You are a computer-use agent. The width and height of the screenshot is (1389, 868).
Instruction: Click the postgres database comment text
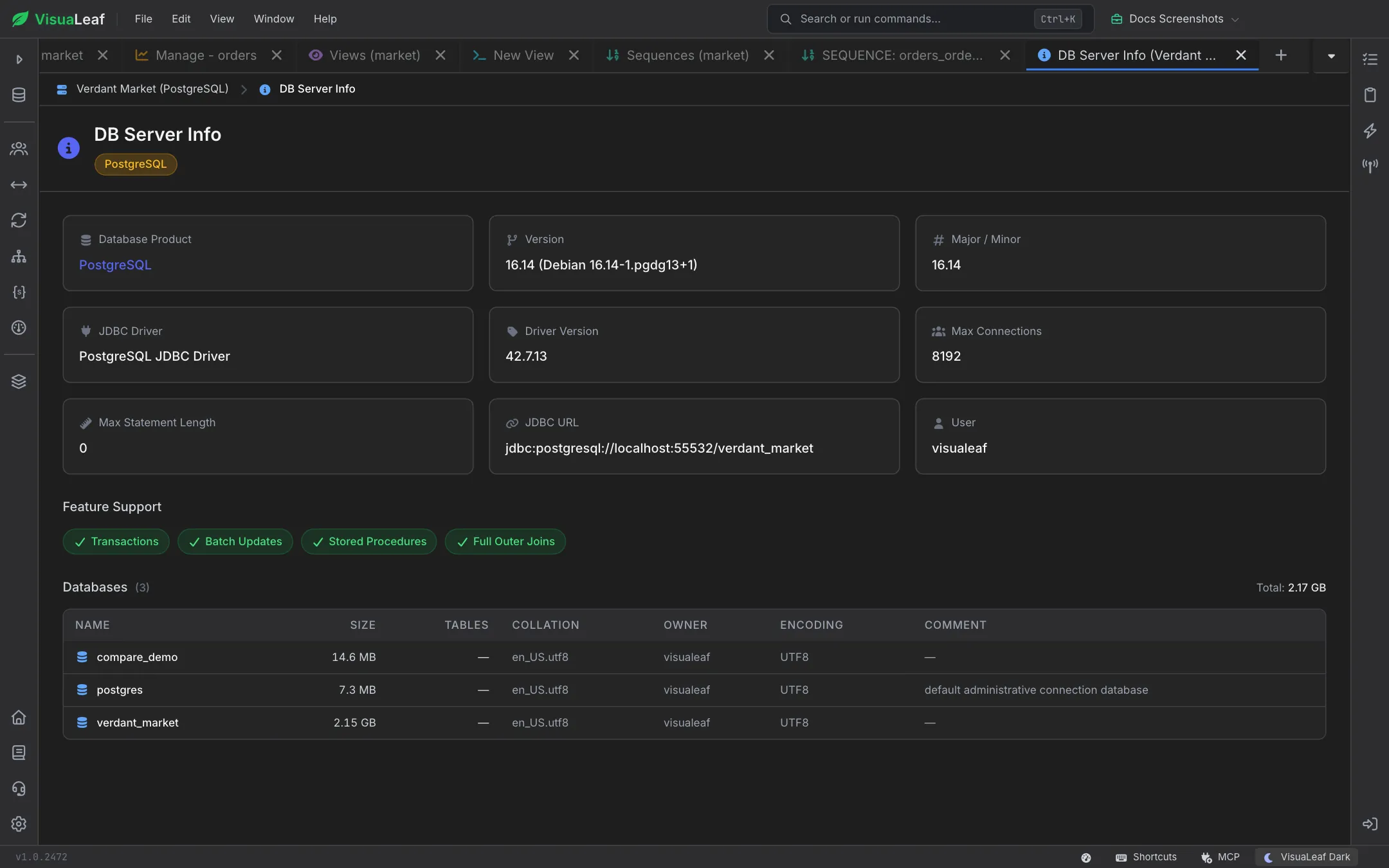coord(1037,690)
